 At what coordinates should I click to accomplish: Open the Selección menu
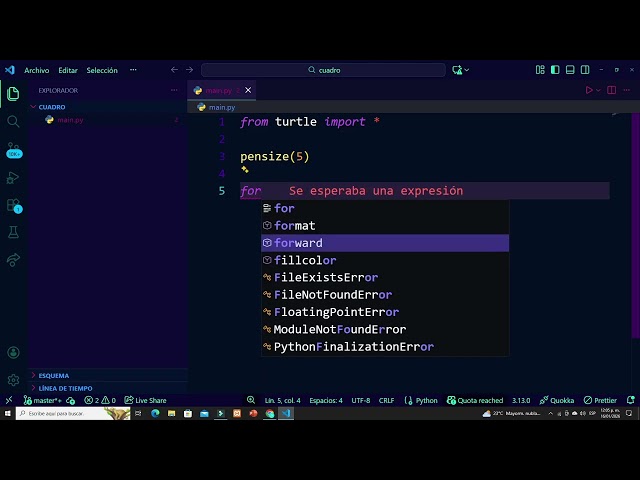pyautogui.click(x=102, y=70)
